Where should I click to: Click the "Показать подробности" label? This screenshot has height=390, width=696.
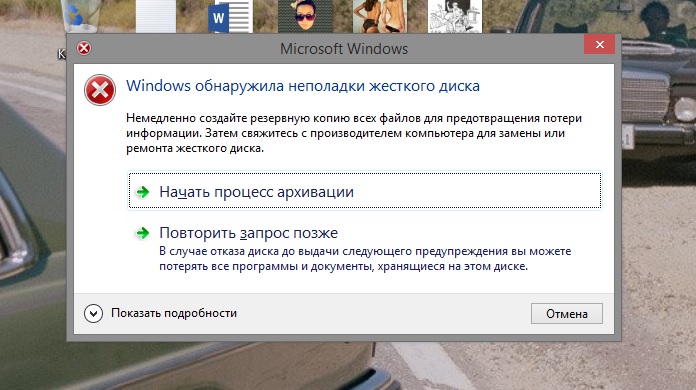(x=174, y=313)
